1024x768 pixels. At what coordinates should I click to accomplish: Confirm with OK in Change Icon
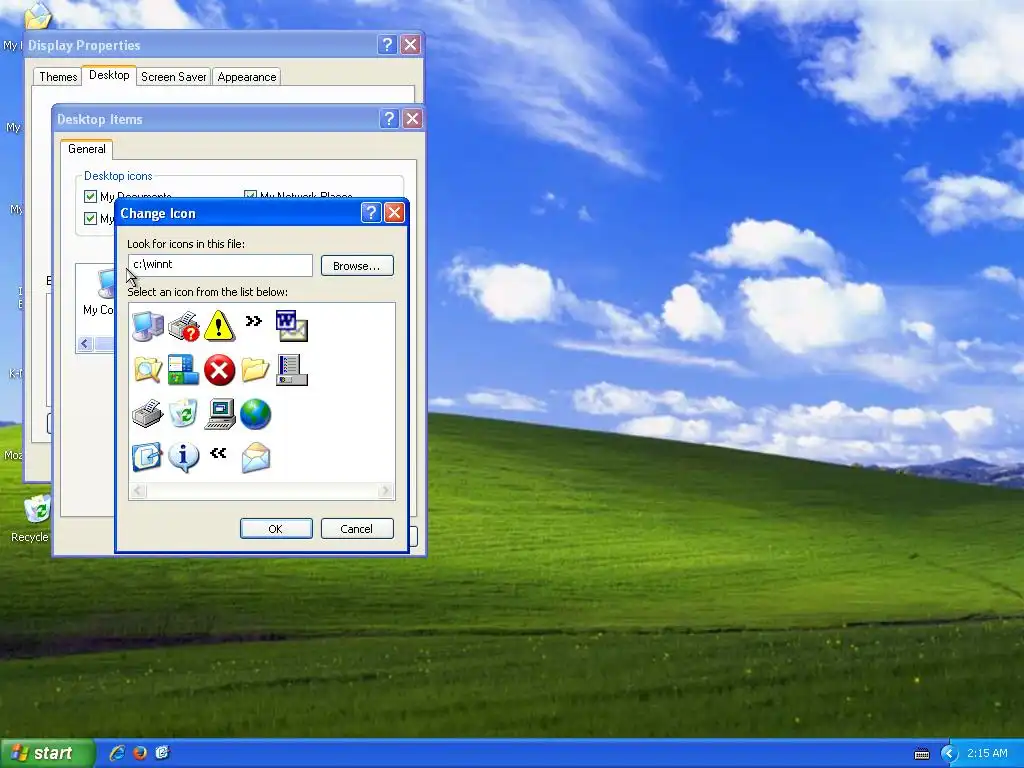276,529
